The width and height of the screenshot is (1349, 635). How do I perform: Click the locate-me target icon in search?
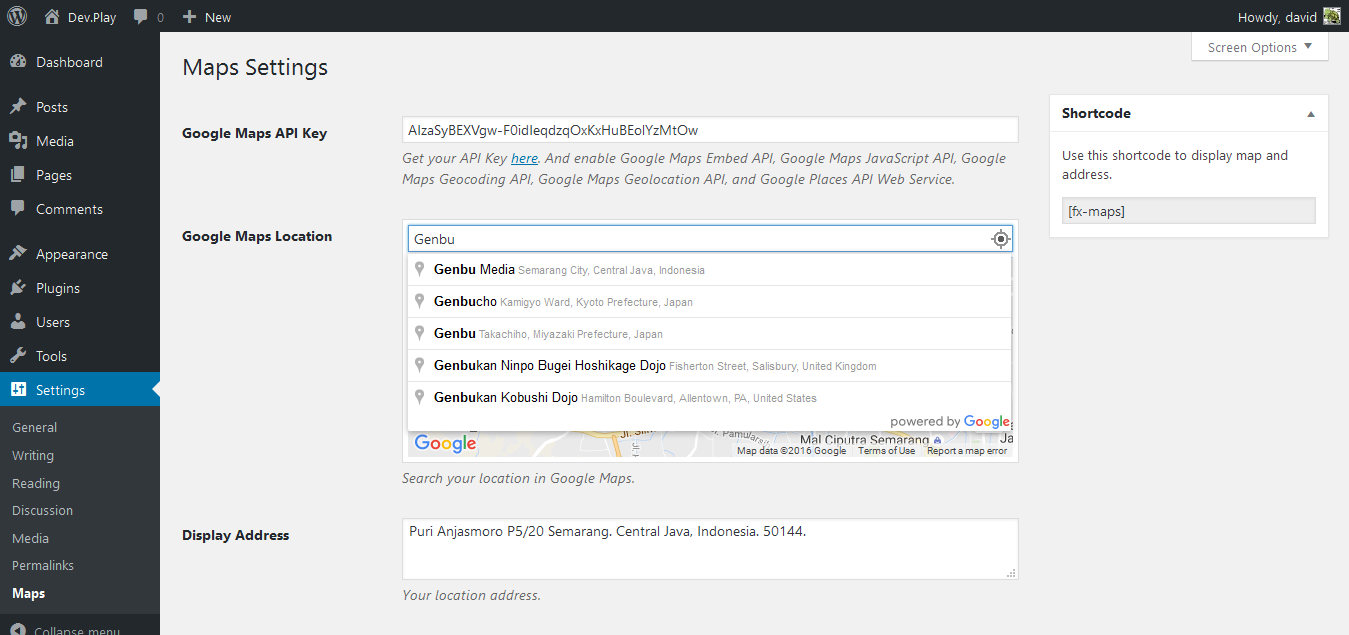1000,239
